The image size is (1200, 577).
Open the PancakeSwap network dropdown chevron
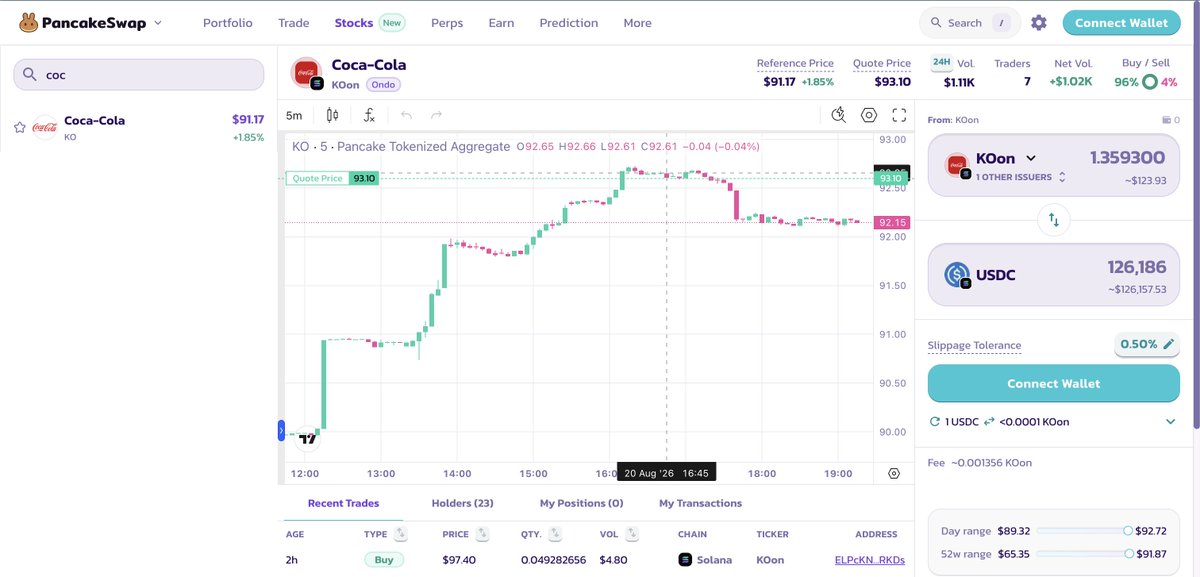(159, 22)
